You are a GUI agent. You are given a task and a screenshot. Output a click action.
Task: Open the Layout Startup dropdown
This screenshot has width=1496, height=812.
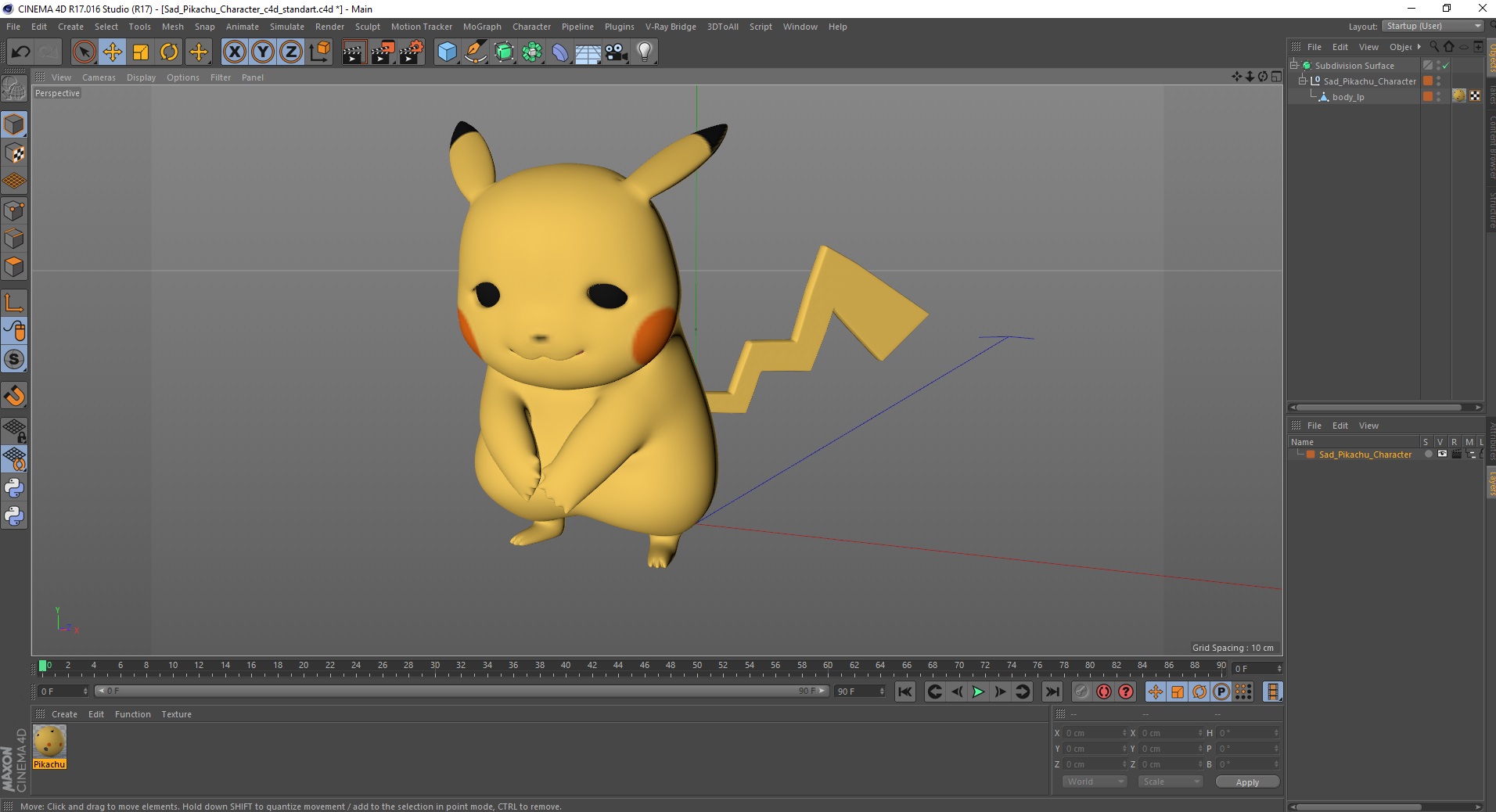click(x=1433, y=26)
